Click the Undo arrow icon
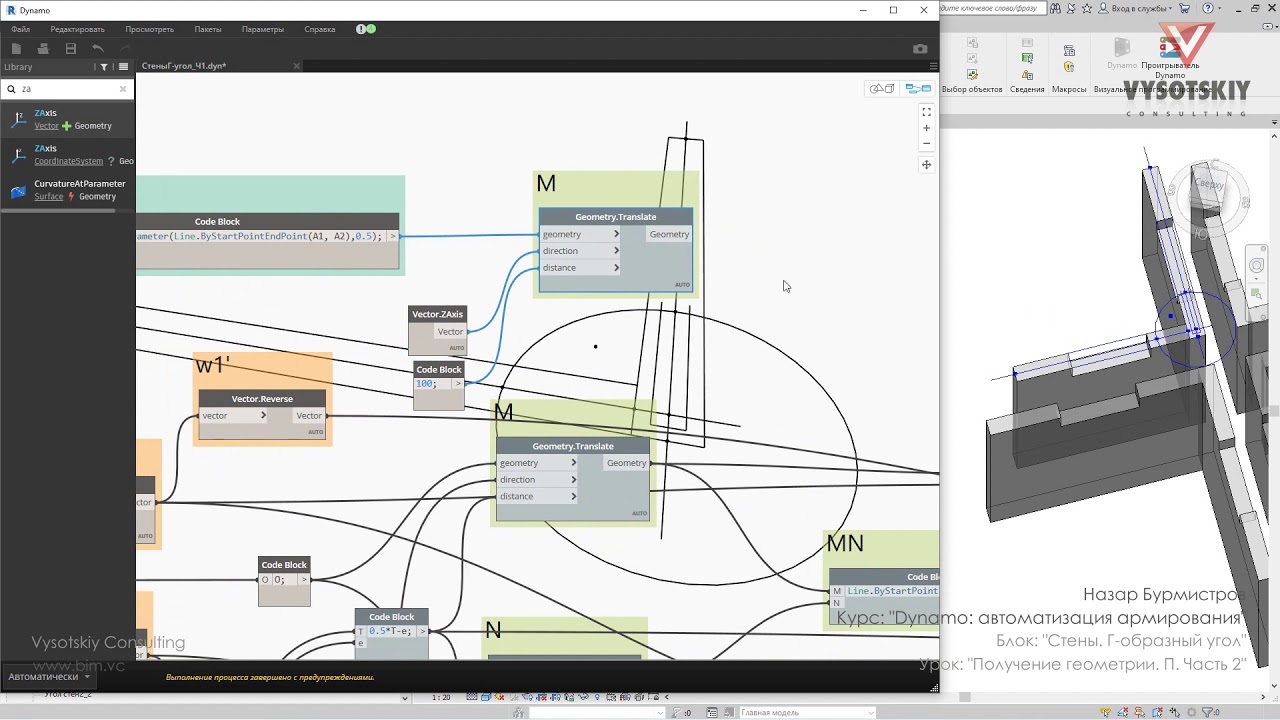This screenshot has width=1280, height=720. click(97, 48)
